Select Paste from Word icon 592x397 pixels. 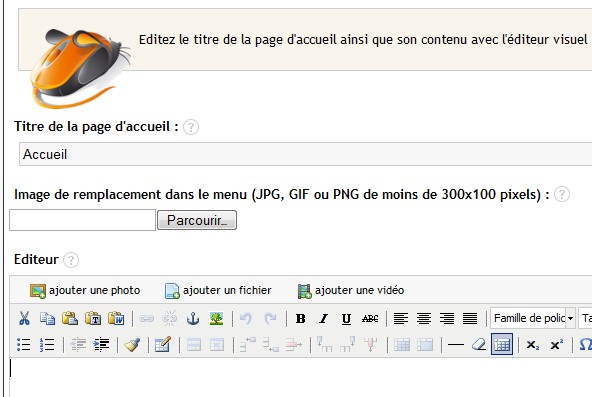(116, 319)
